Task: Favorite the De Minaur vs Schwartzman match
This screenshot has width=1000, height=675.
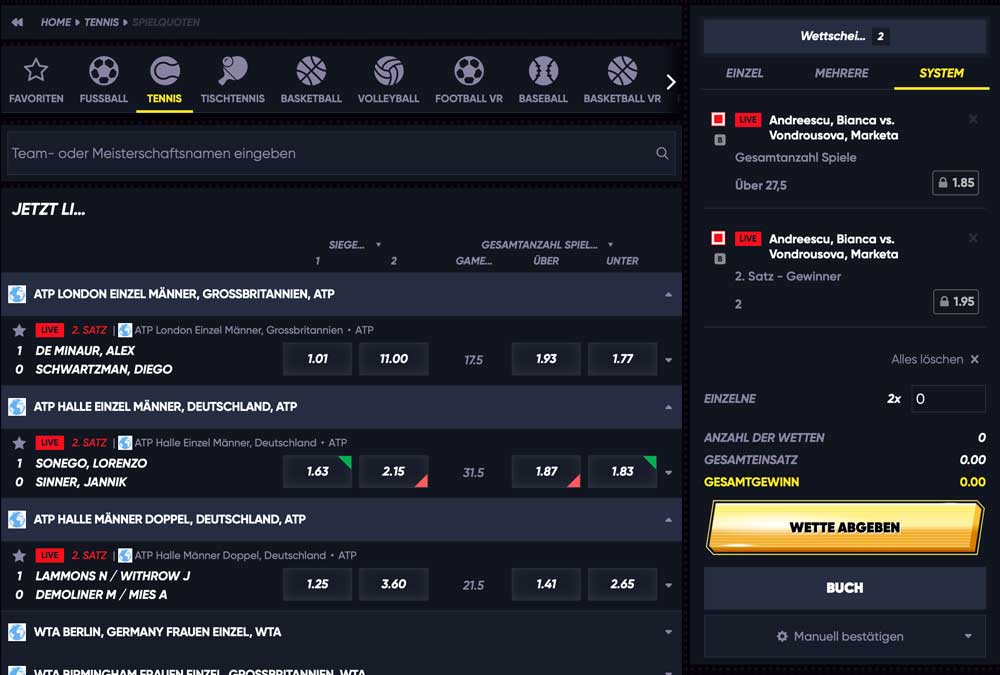Action: point(20,329)
